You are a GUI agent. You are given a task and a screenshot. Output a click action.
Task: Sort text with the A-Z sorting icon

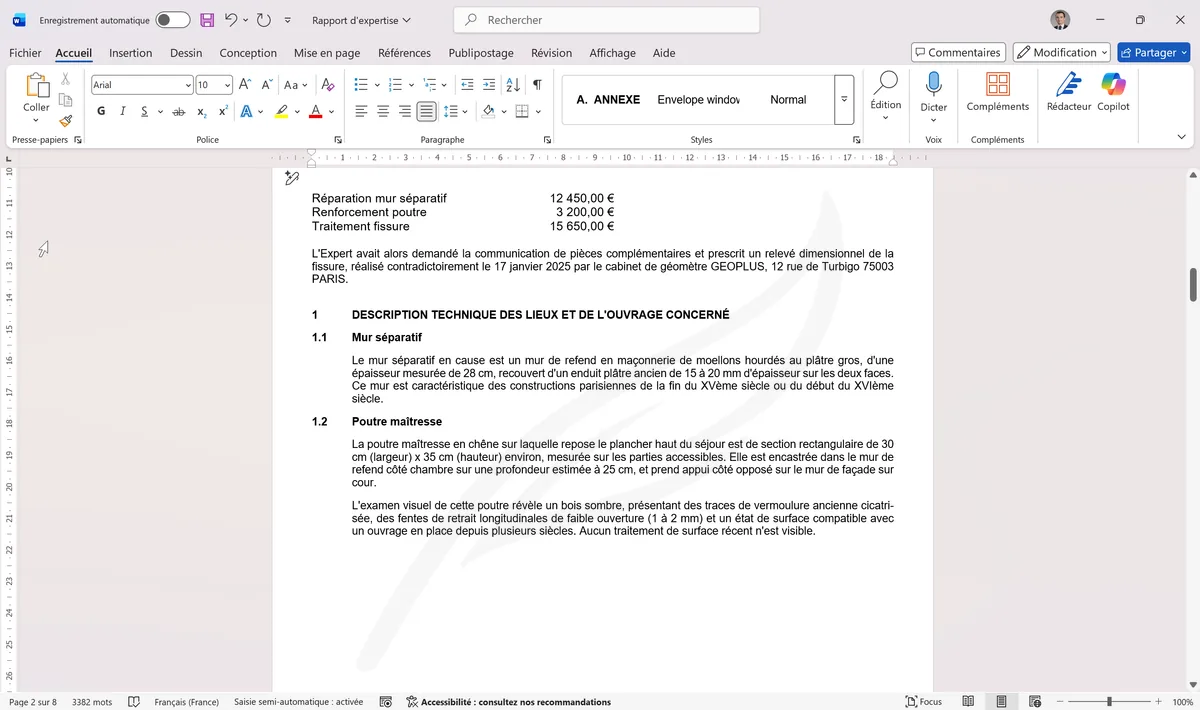512,85
